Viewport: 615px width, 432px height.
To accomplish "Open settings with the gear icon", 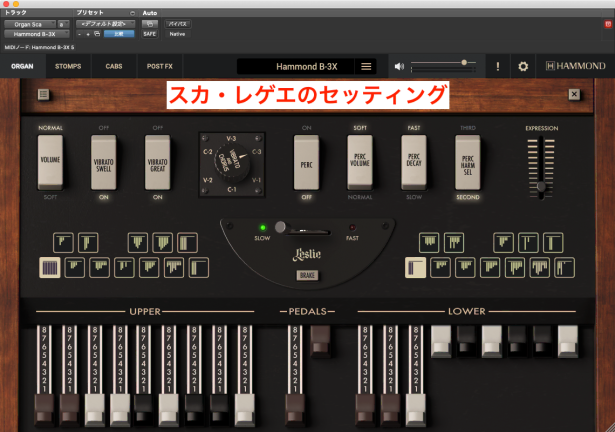I will (x=523, y=66).
